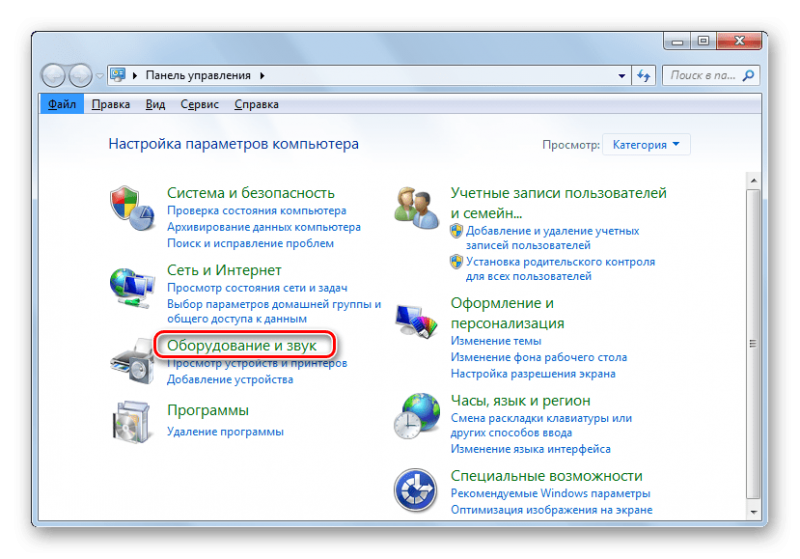
Task: Expand arrow after Панель управления breadcrumb
Action: click(x=262, y=75)
